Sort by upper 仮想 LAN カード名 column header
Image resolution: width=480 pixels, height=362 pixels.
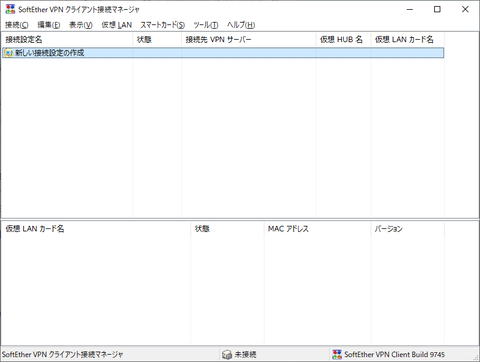click(407, 40)
